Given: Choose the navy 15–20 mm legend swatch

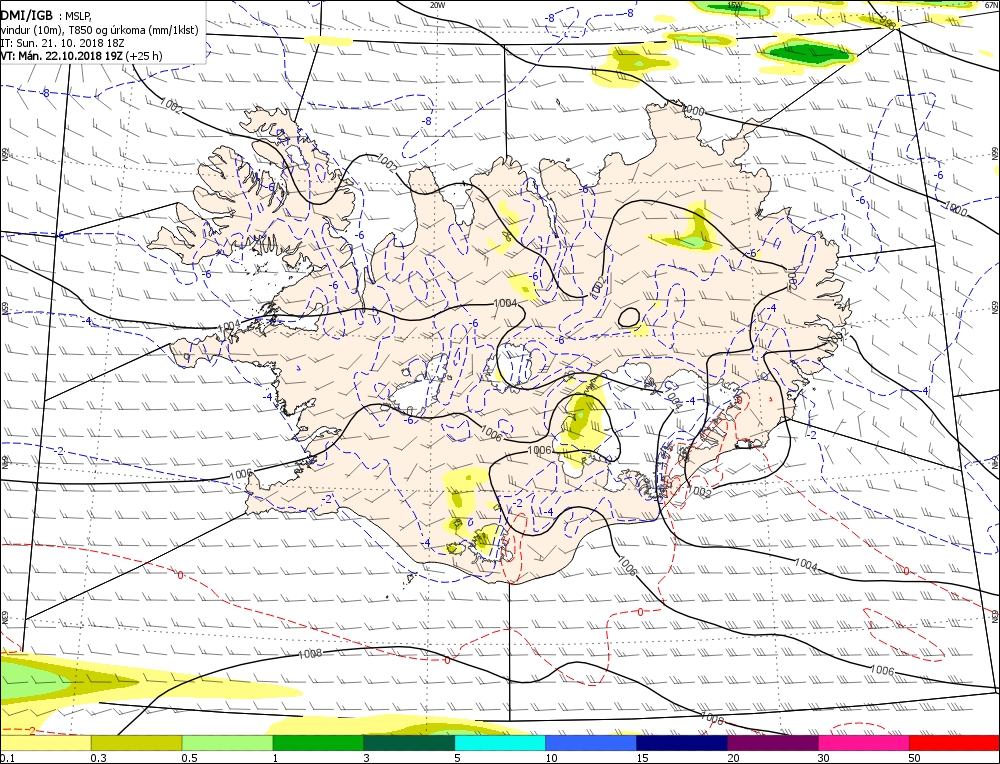Looking at the screenshot, I should pyautogui.click(x=682, y=743).
